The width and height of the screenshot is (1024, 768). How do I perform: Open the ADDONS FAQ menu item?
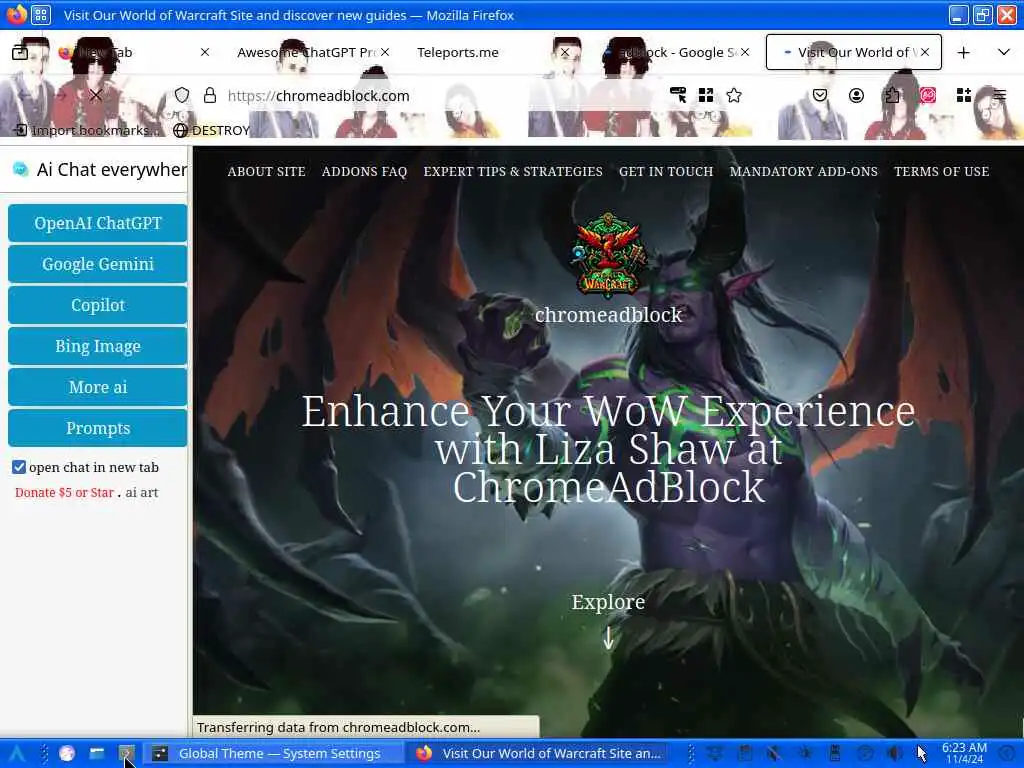tap(364, 171)
